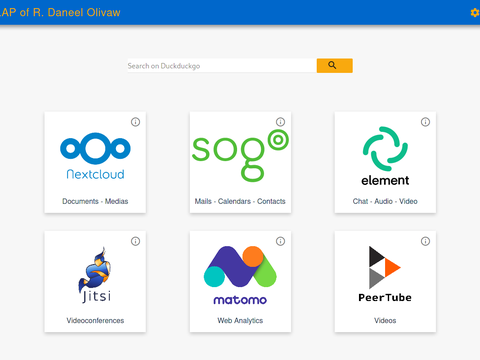This screenshot has width=480, height=360.
Task: Click the "Web Analytics" caption
Action: click(240, 321)
